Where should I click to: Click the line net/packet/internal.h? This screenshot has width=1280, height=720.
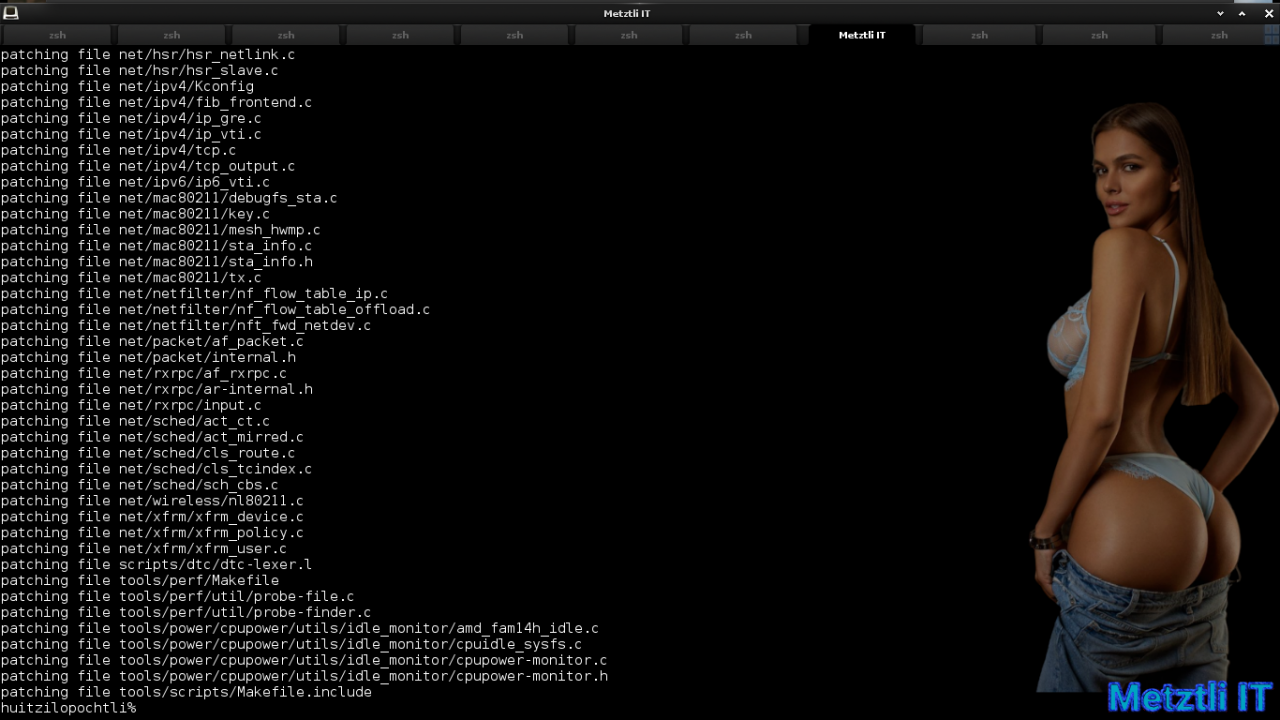[x=148, y=358]
